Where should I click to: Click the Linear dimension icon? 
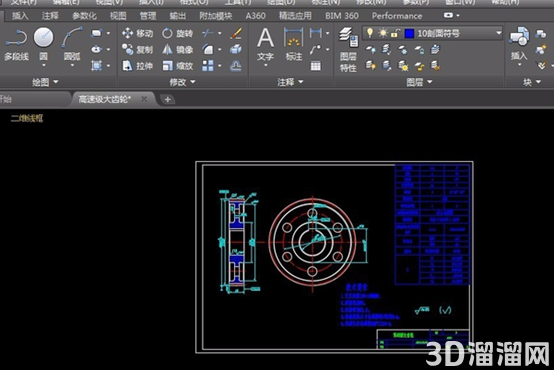click(315, 33)
